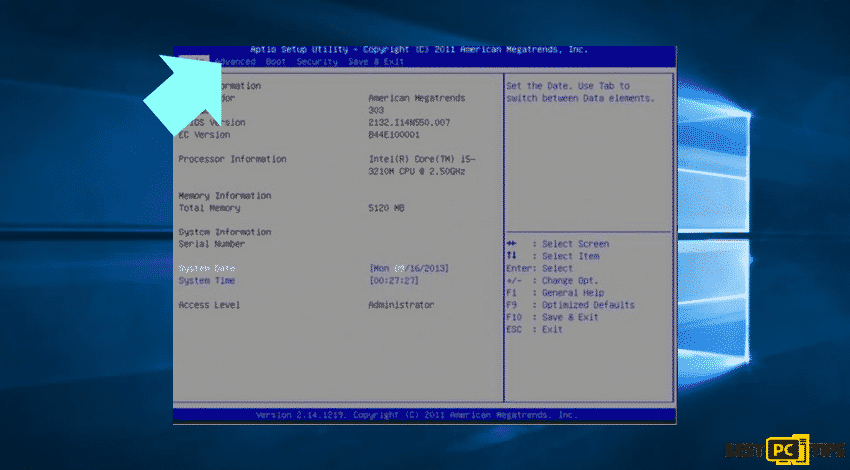Click the F10 Save & Exit entry
This screenshot has height=470, width=850.
(x=552, y=318)
